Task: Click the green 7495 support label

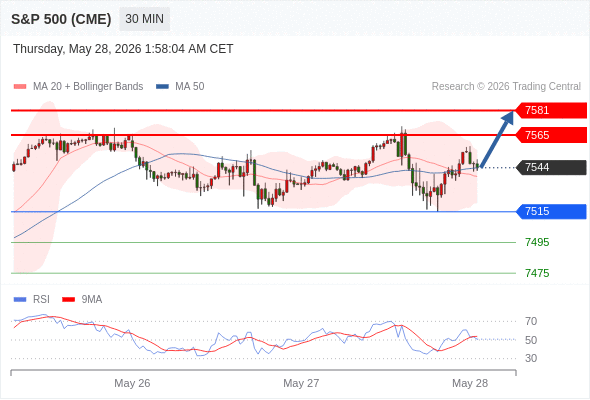Action: pyautogui.click(x=537, y=242)
